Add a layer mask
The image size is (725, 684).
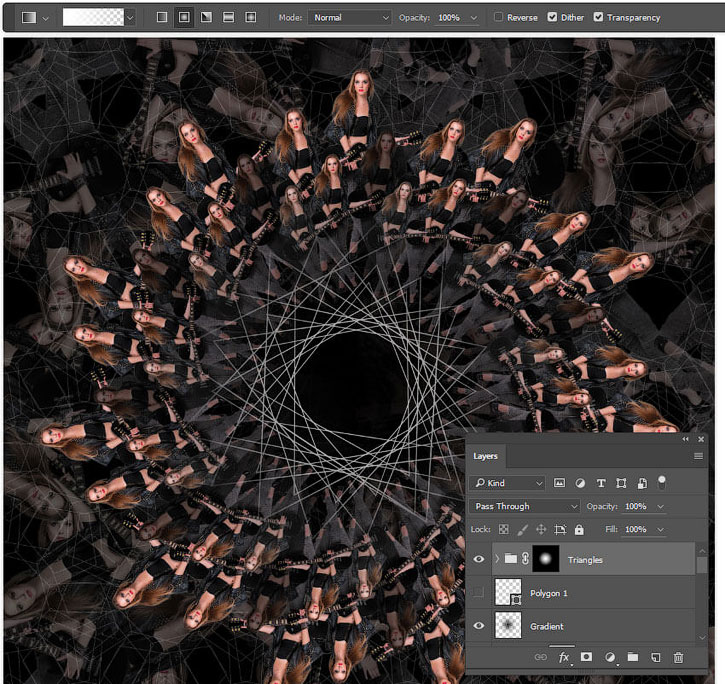tap(586, 657)
